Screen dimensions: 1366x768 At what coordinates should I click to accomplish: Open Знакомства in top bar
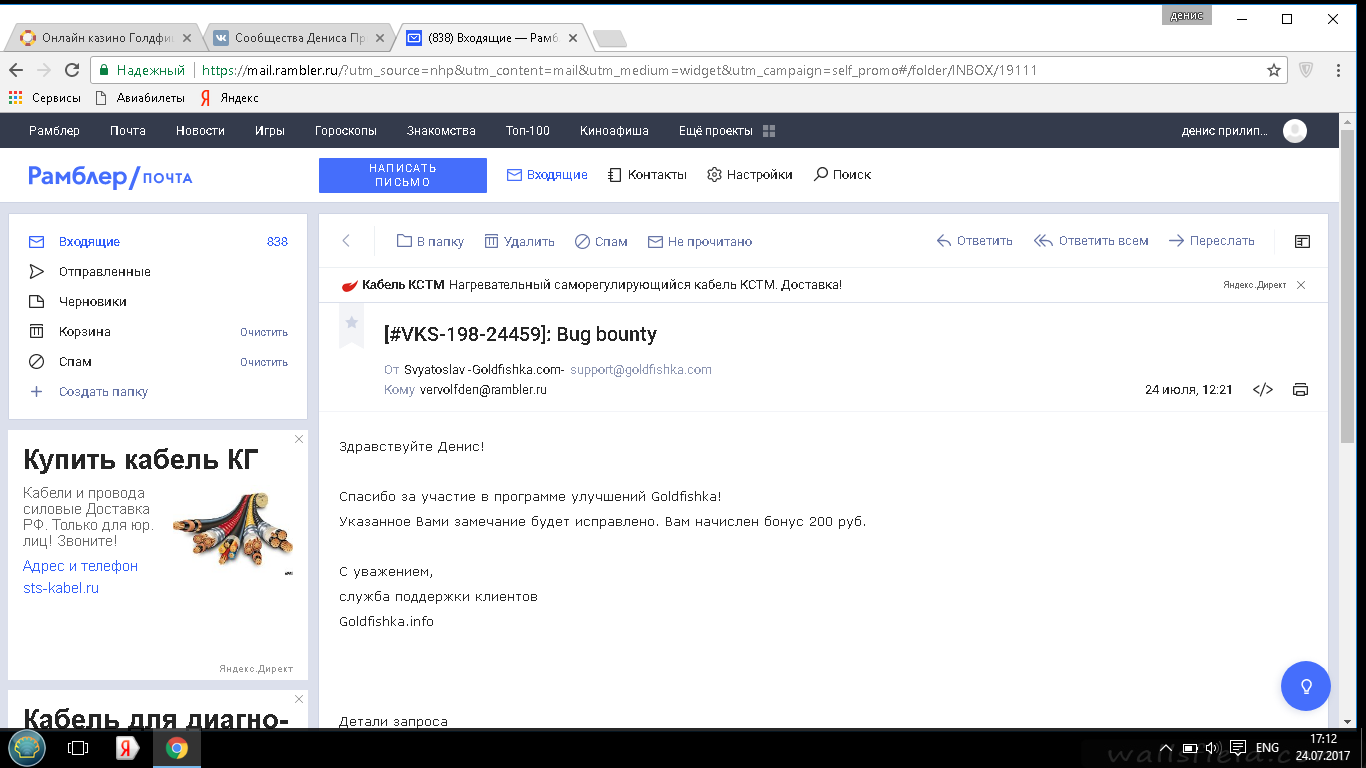click(441, 131)
